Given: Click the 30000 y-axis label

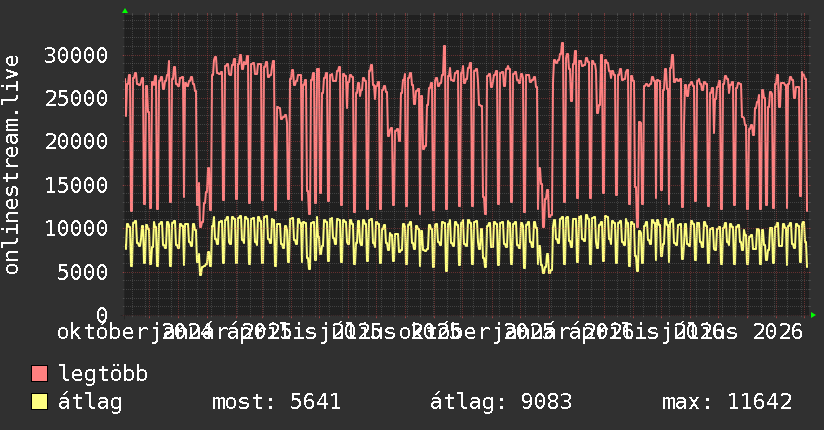Looking at the screenshot, I should coord(76,55).
